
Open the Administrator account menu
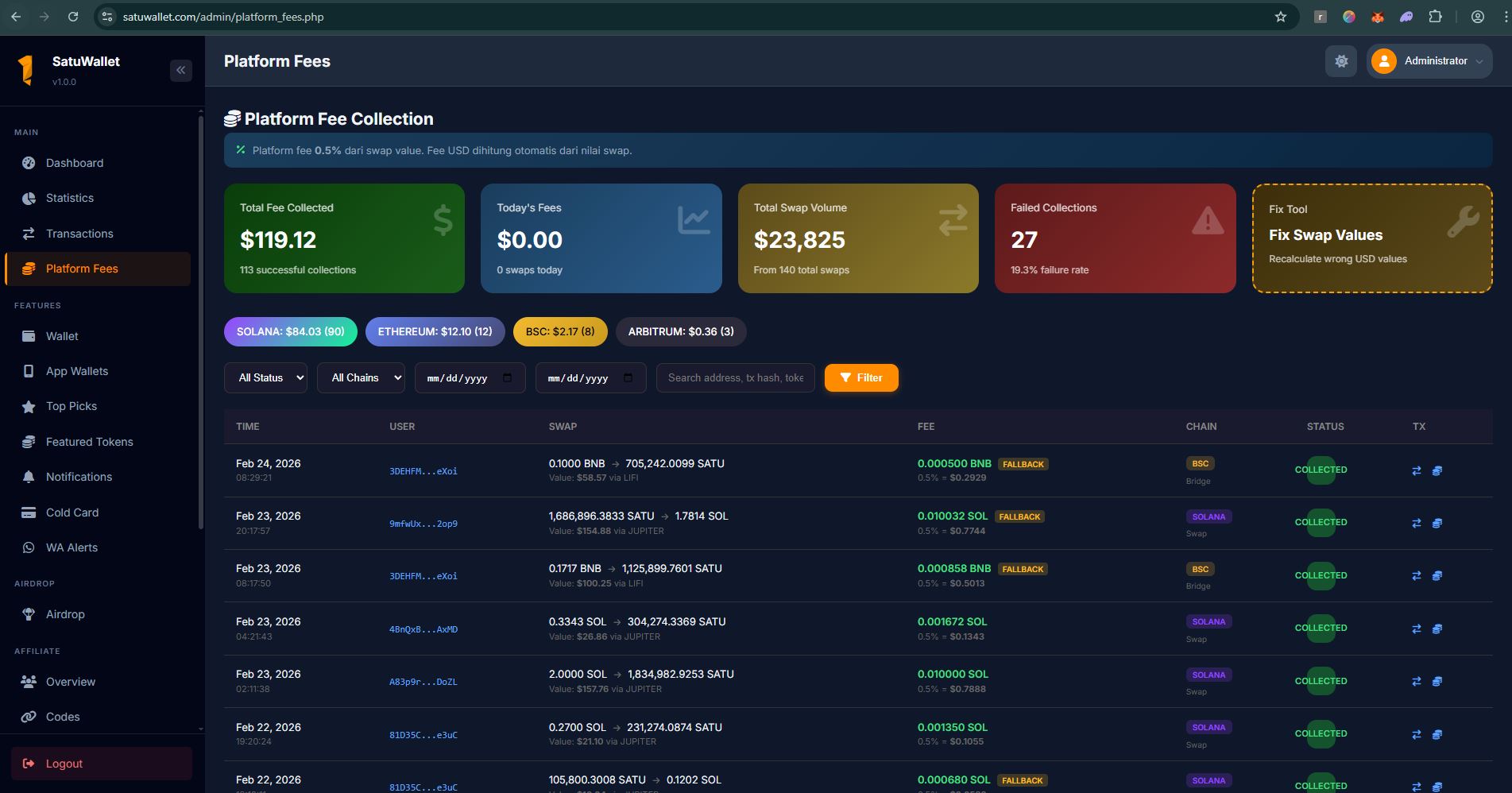point(1429,61)
